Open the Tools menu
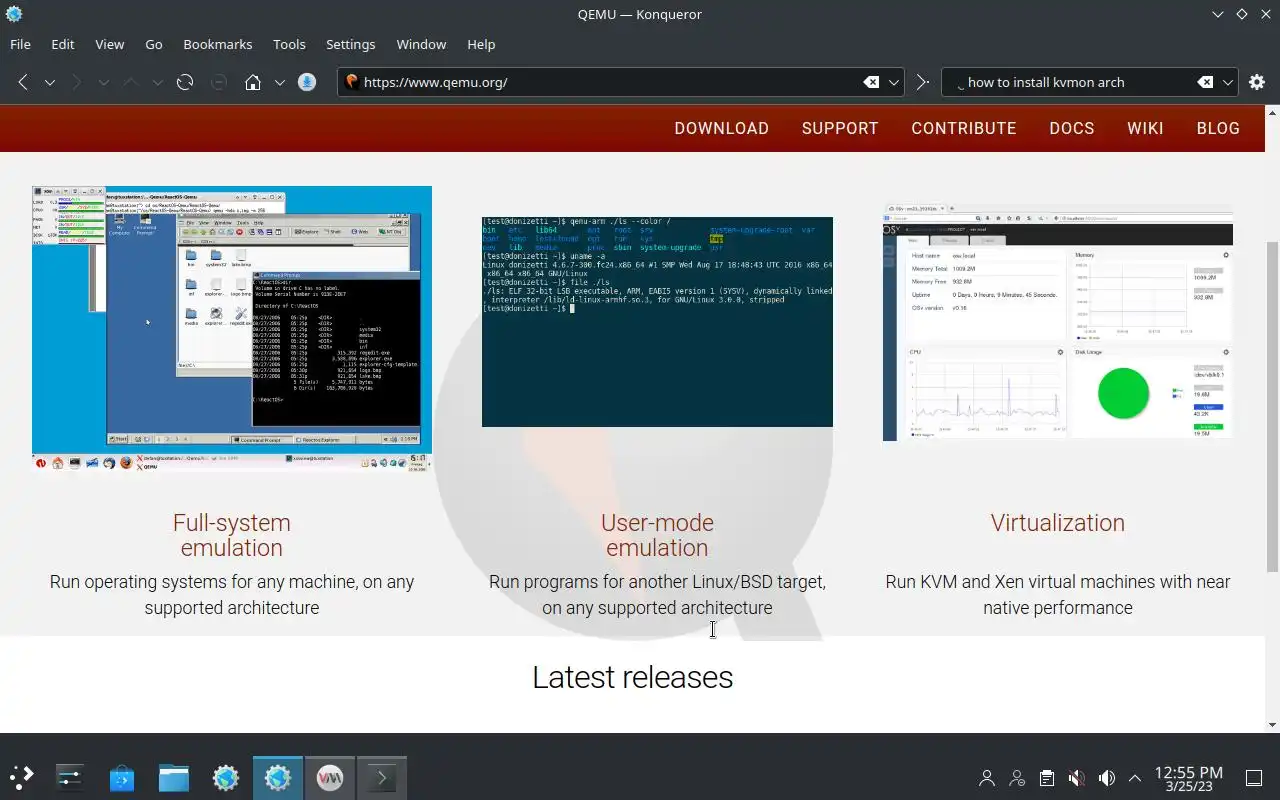 click(x=289, y=44)
